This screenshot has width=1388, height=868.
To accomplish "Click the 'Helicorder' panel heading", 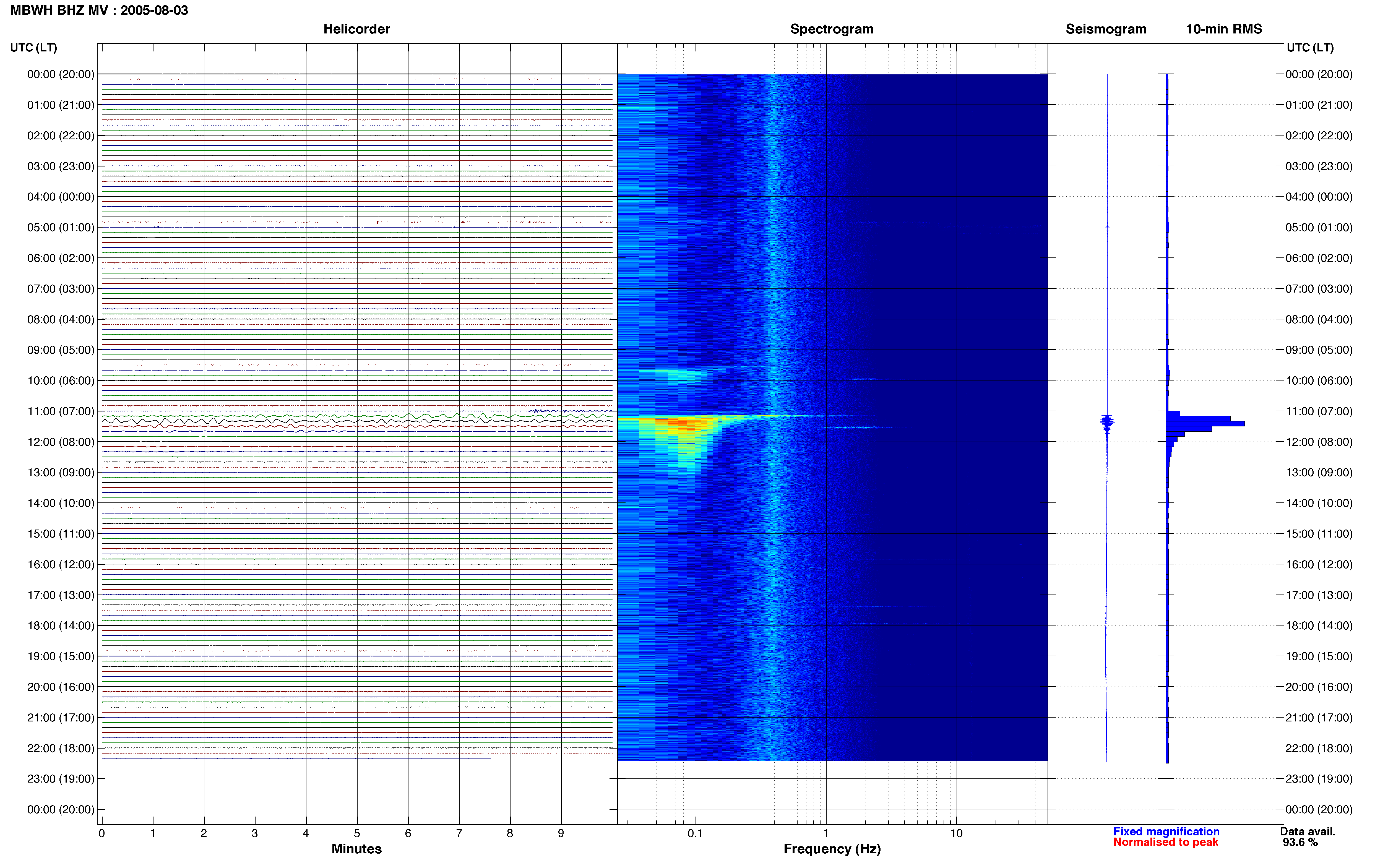I will (x=356, y=29).
